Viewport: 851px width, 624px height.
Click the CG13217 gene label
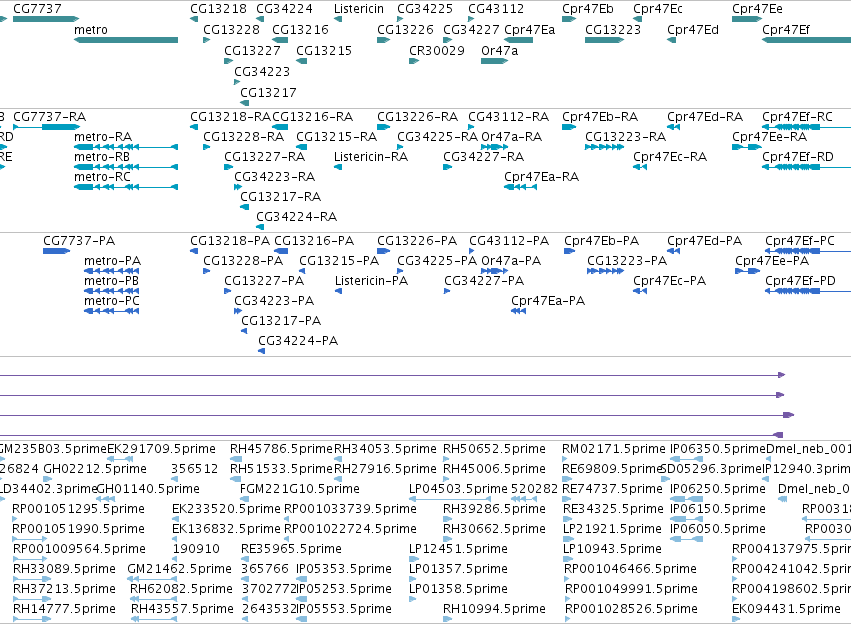(x=268, y=93)
